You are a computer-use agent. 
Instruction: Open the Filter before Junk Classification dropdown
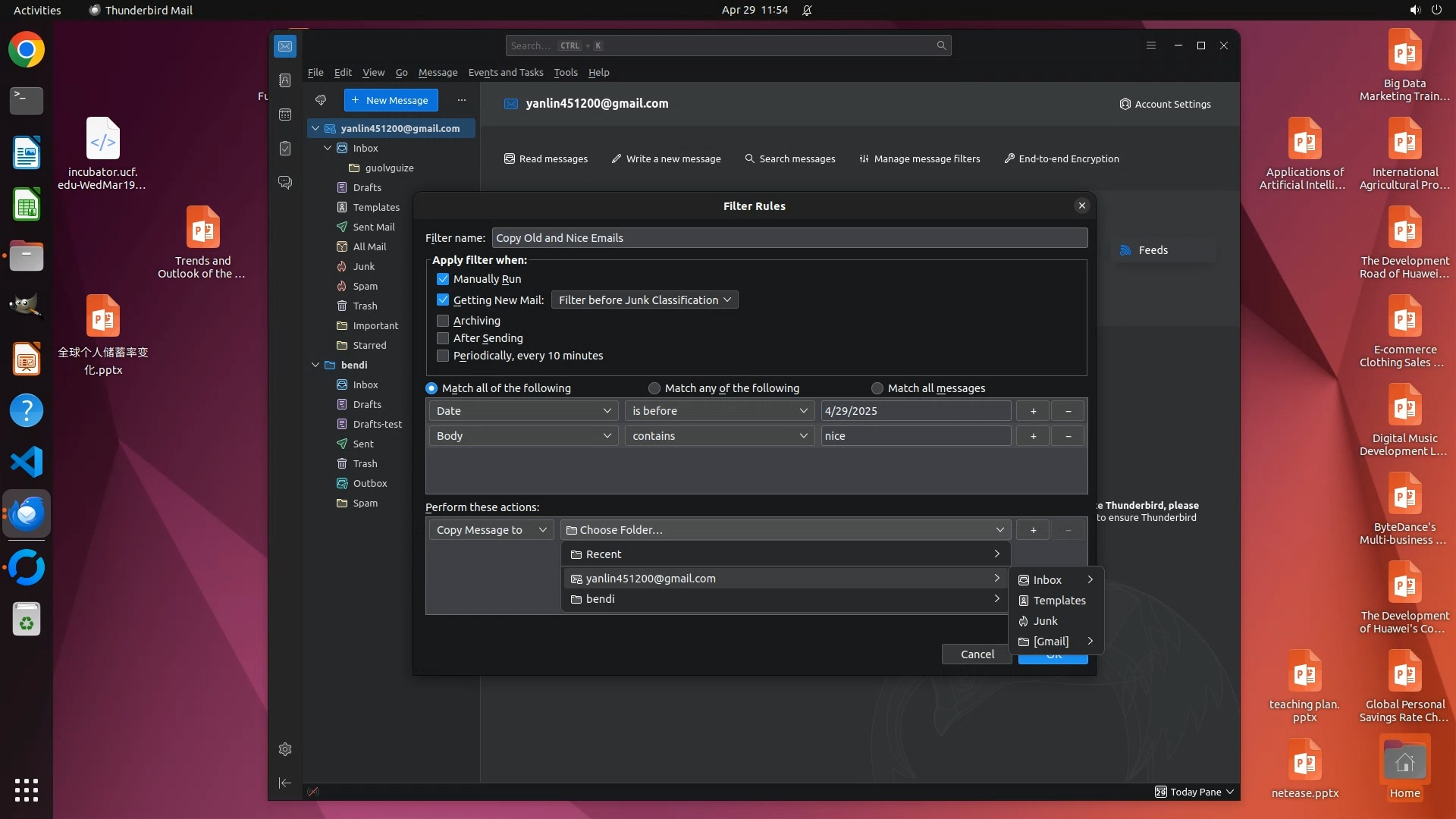[644, 300]
